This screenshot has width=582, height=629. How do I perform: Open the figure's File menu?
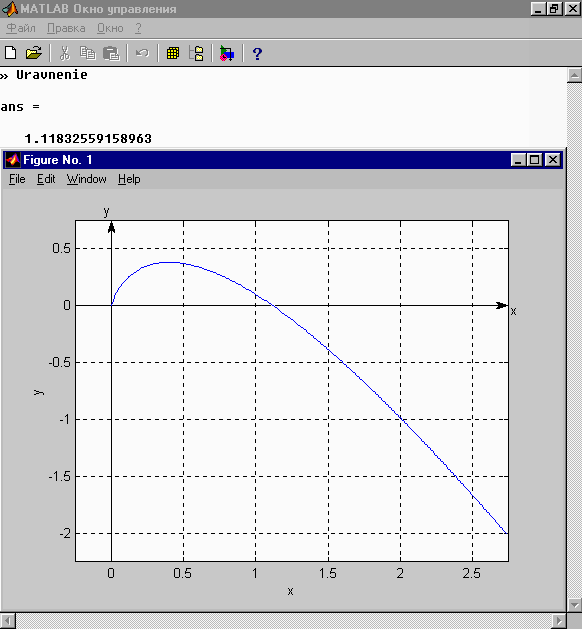(x=17, y=179)
